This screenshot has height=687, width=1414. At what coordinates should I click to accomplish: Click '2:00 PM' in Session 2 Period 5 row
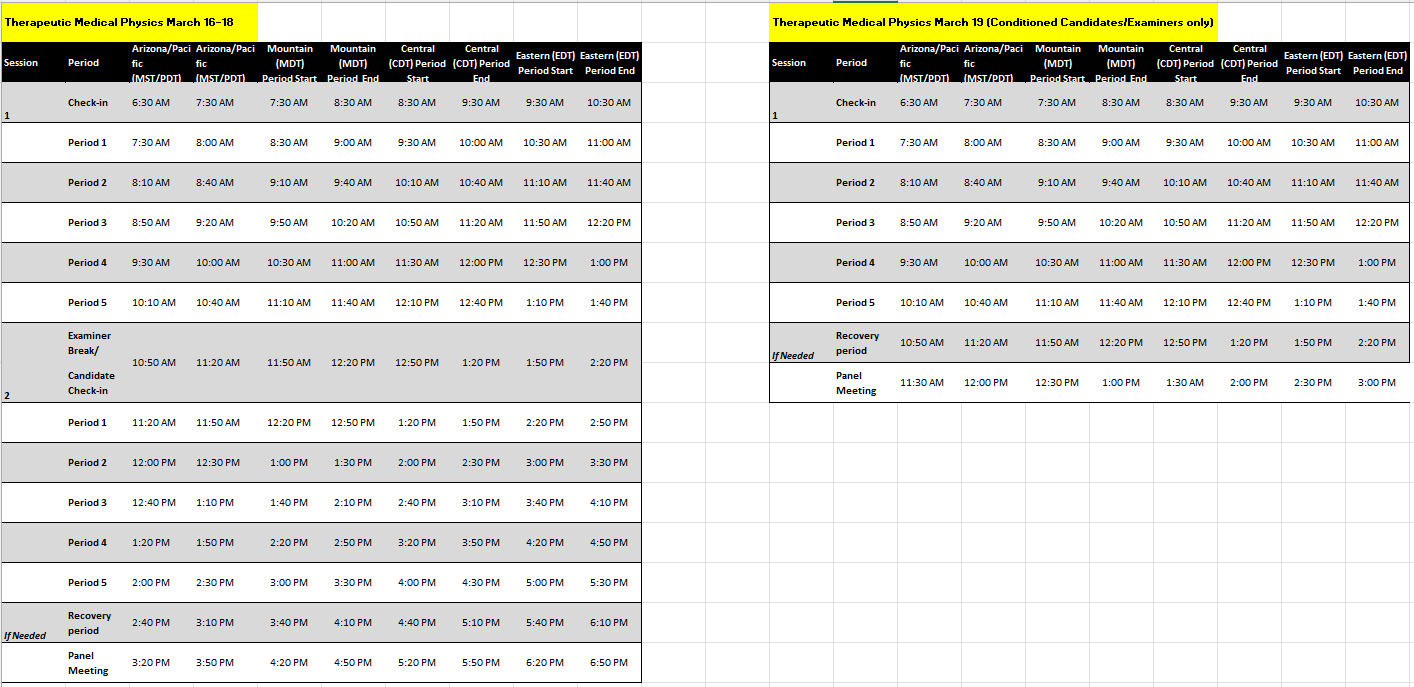[151, 583]
